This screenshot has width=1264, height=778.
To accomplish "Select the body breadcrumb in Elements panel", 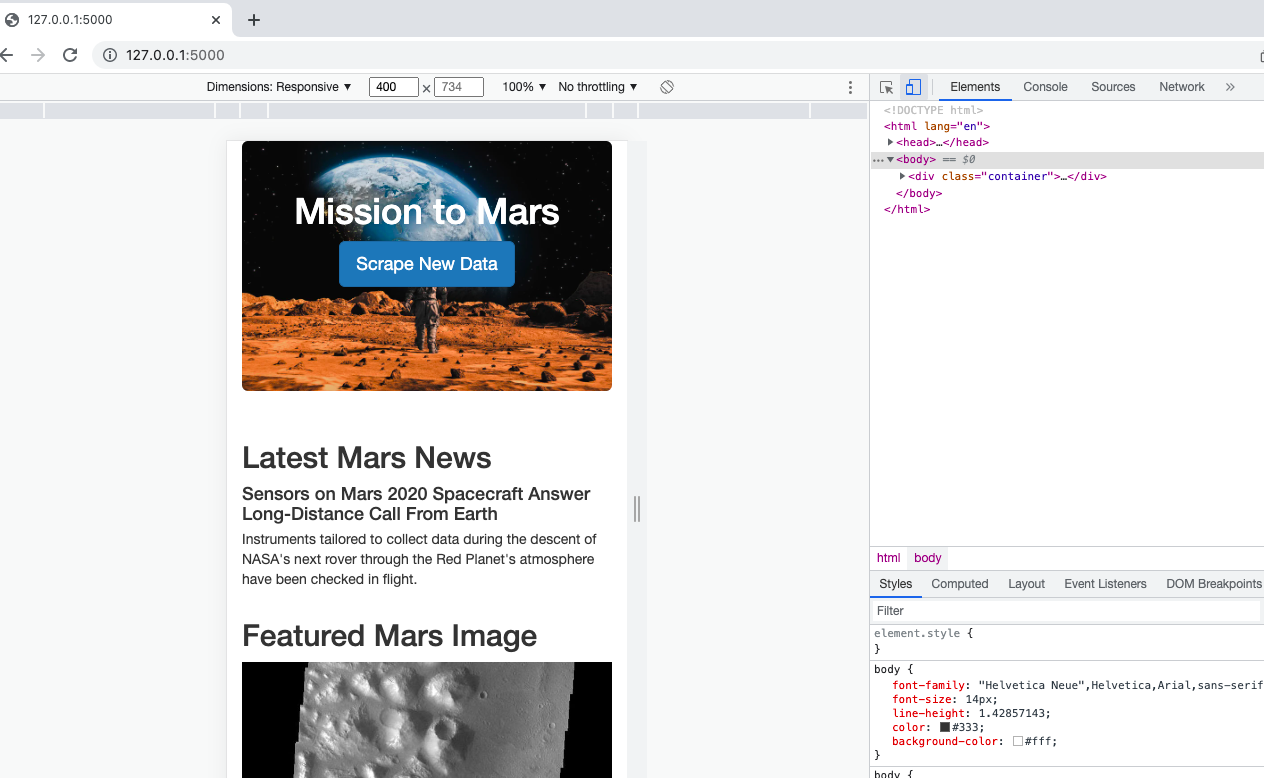I will click(927, 558).
